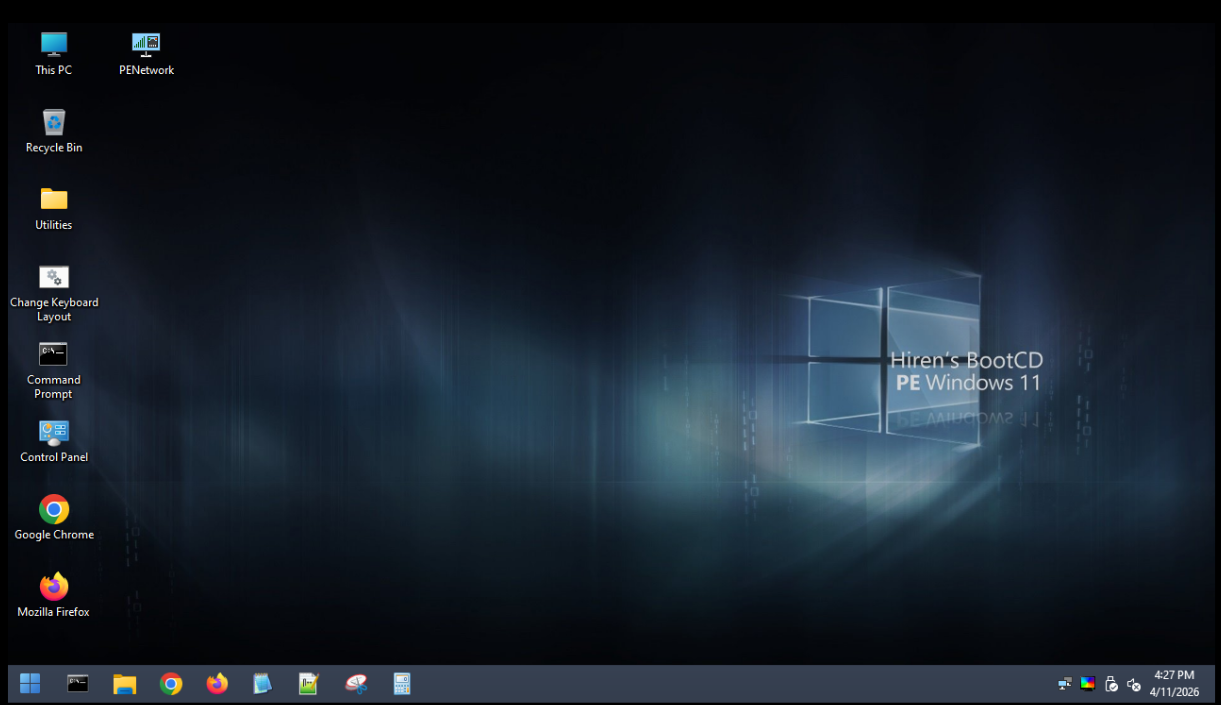
Task: Select the PENetwork desktop shortcut
Action: [x=146, y=54]
